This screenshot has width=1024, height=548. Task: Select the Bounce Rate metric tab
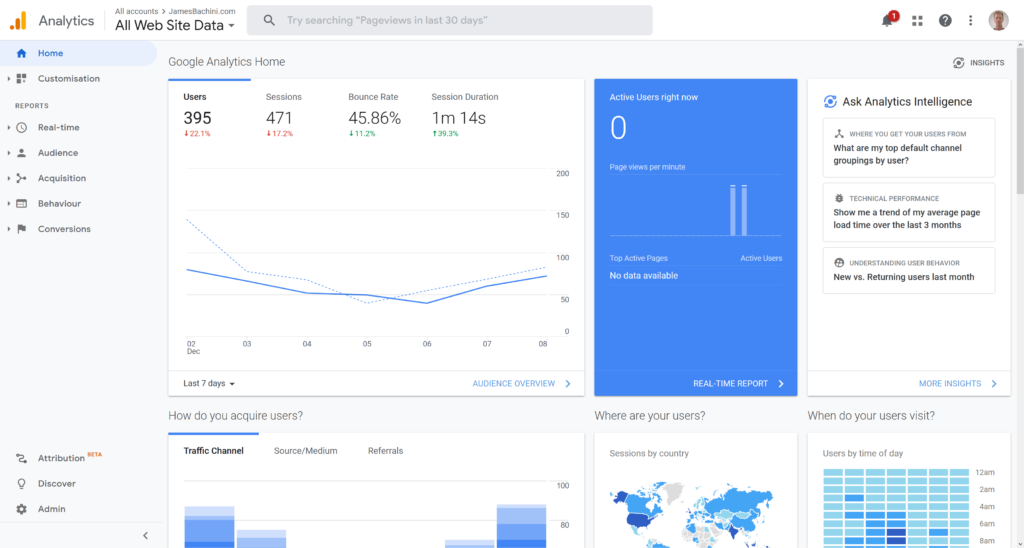pos(374,114)
